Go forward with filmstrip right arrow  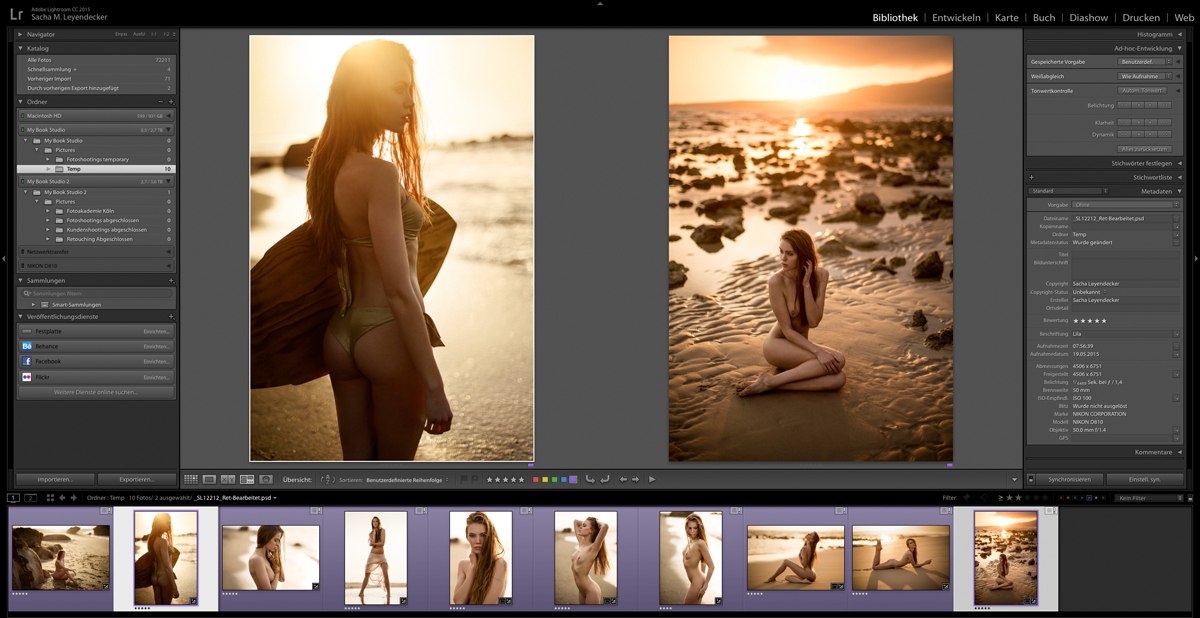tap(73, 497)
